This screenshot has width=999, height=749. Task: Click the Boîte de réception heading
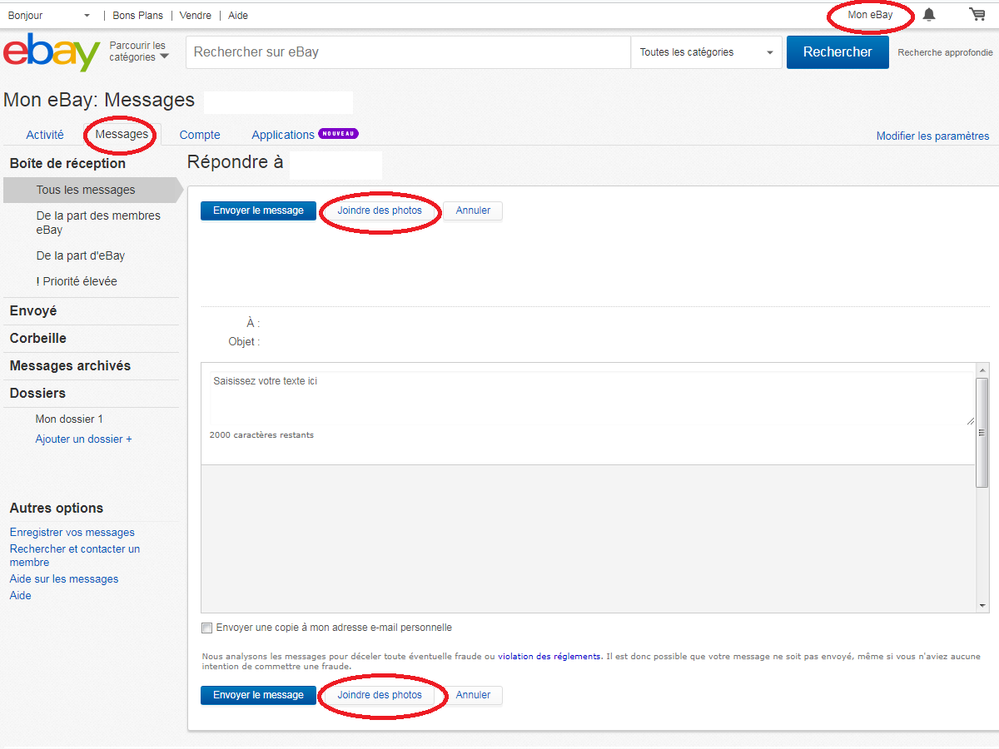coord(68,164)
